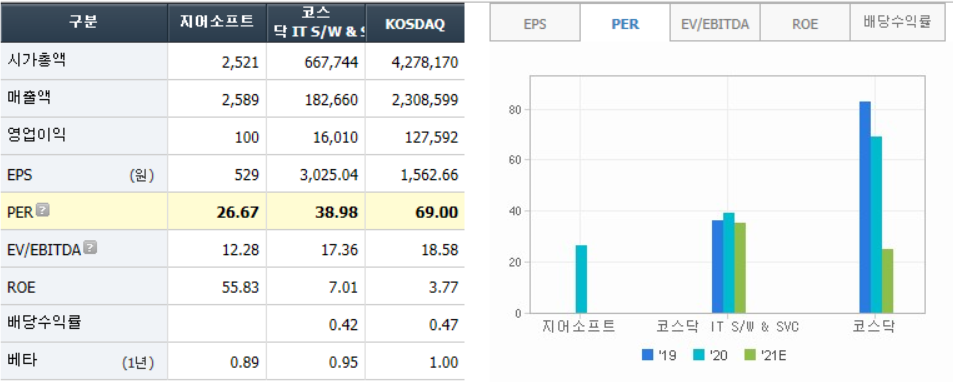Viewport: 953px width, 382px height.
Task: Click the EPS value 3,025.04
Action: (329, 175)
